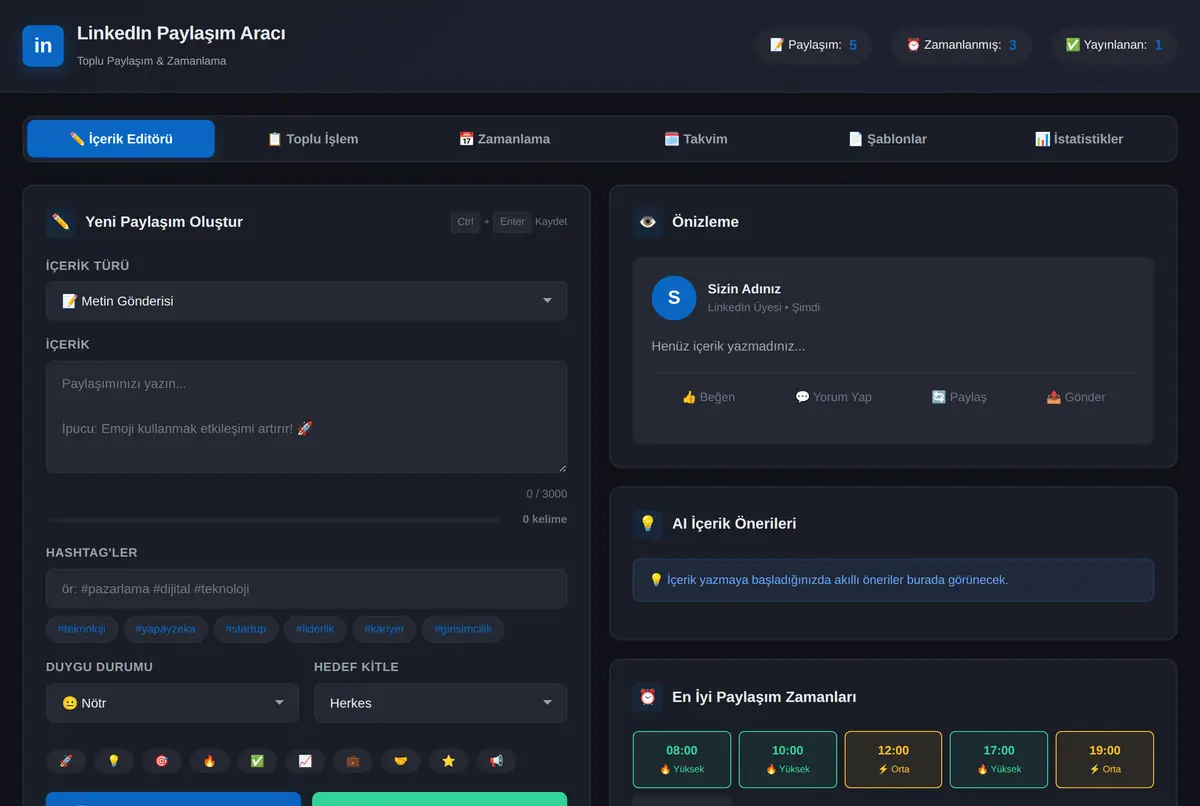Screen dimensions: 1200x806
Task: Select the İçerik Editörü tab
Action: click(121, 139)
